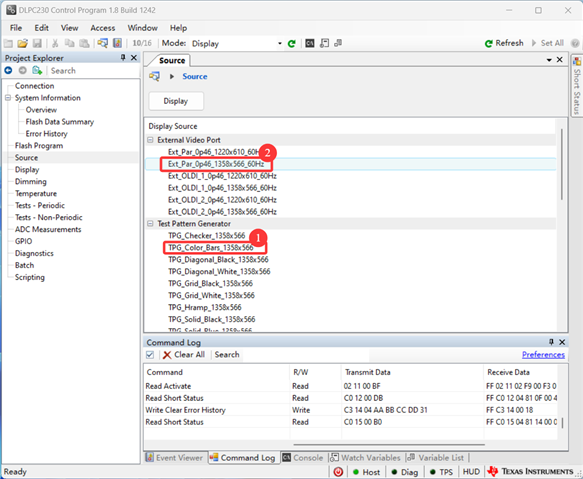Click the Cut scissors toolbar icon
This screenshot has width=583, height=479.
[55, 44]
